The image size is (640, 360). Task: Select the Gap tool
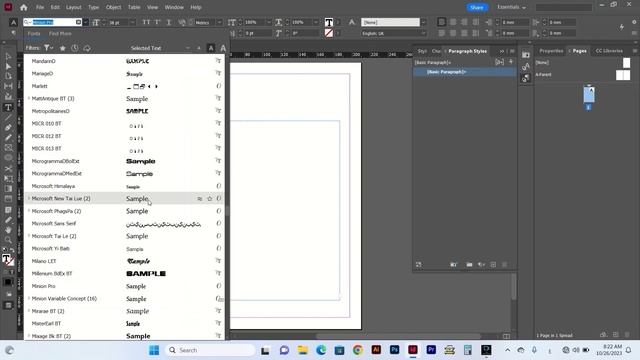coord(8,87)
